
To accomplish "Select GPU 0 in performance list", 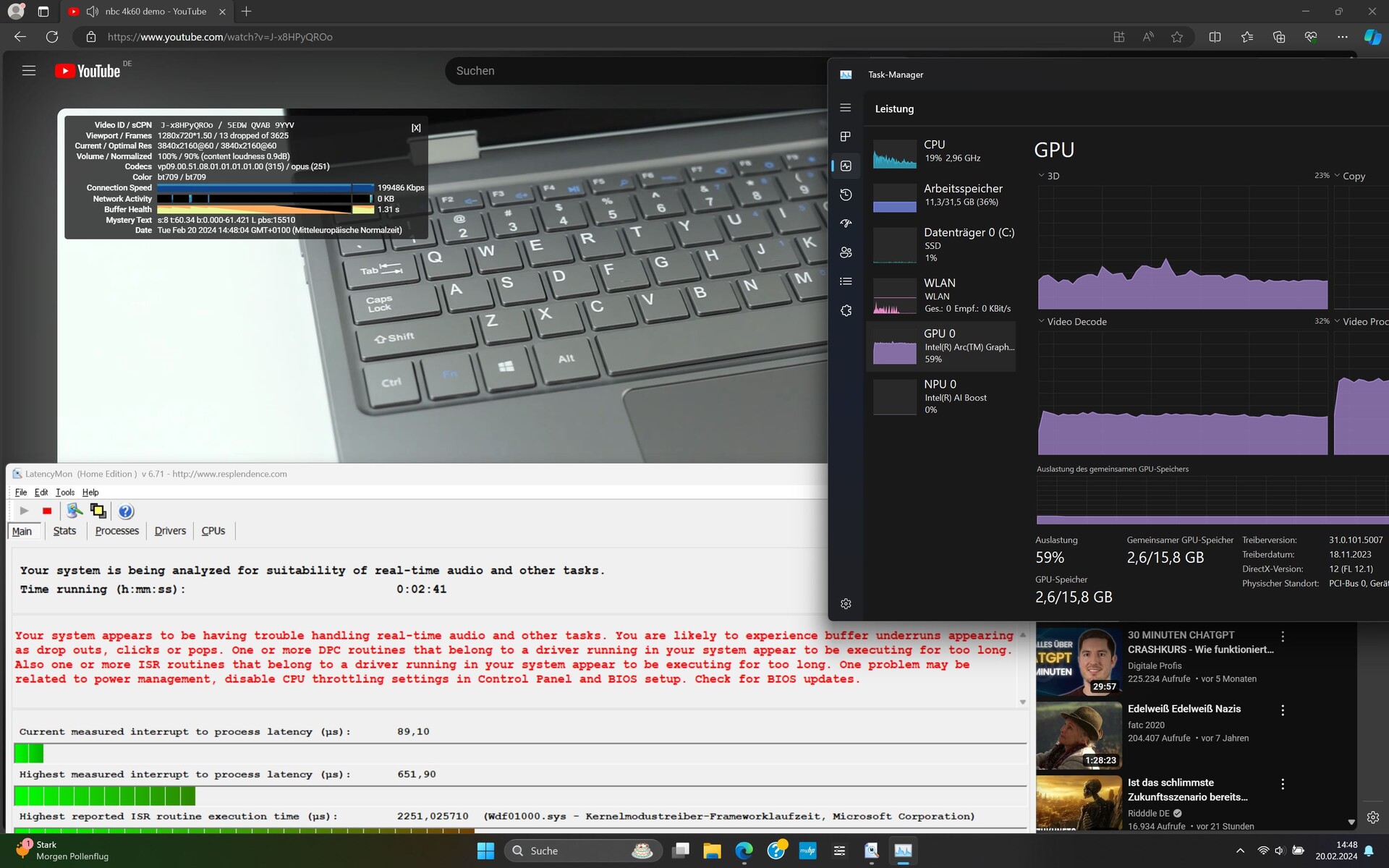I will coord(940,346).
